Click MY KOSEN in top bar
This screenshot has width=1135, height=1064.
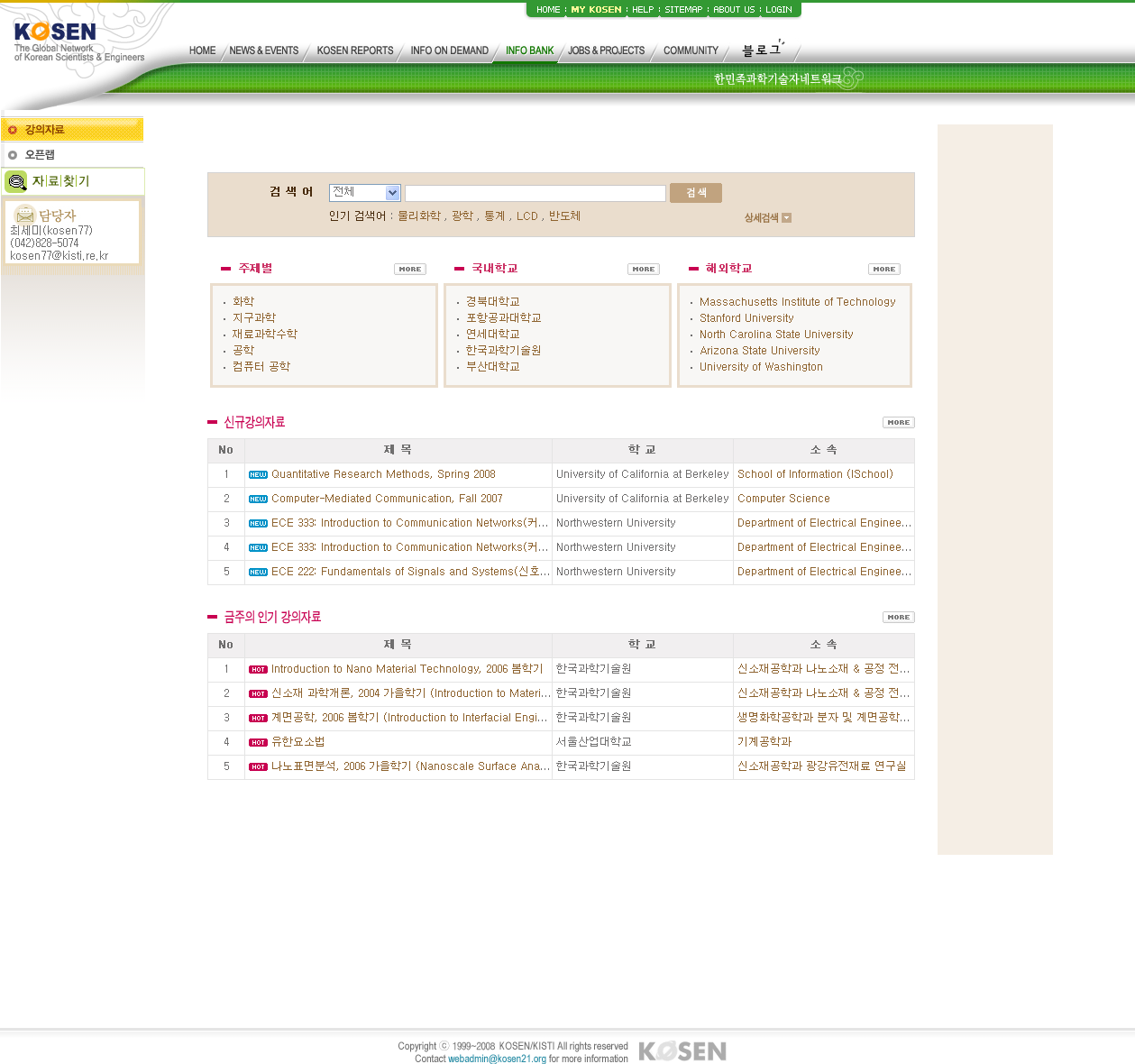pyautogui.click(x=597, y=10)
